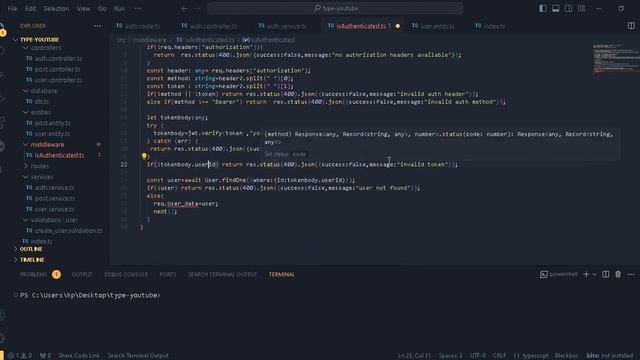
Task: Click the split editor right icon
Action: click(x=631, y=26)
